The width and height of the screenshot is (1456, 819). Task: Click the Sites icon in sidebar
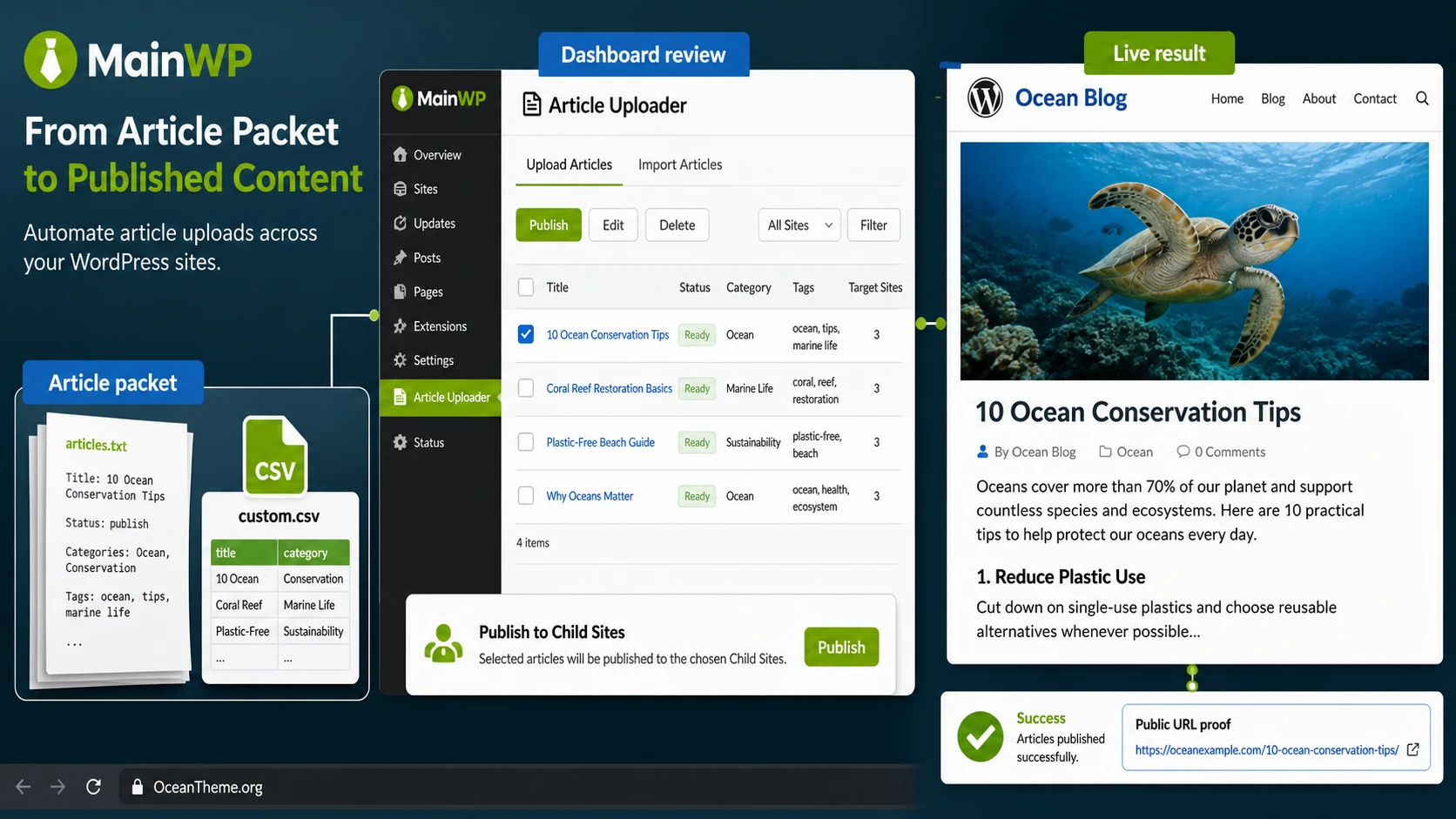(400, 189)
